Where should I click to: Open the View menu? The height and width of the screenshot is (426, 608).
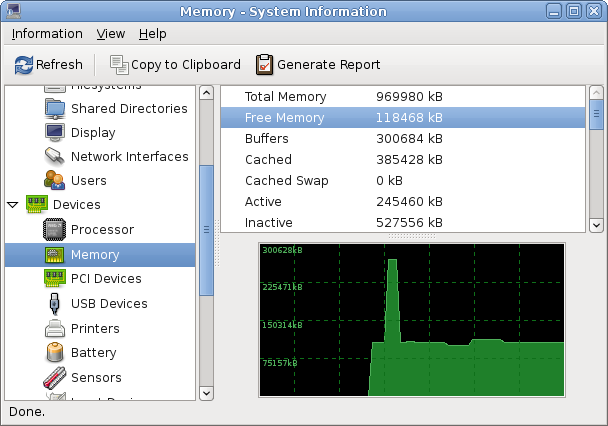111,34
